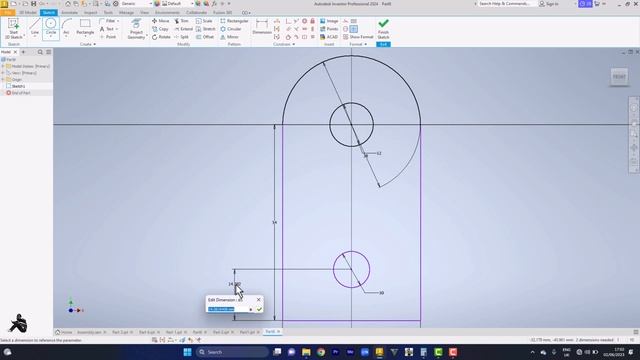Choose the Fillet tool
Image resolution: width=640 pixels, height=360 pixels.
[x=109, y=21]
